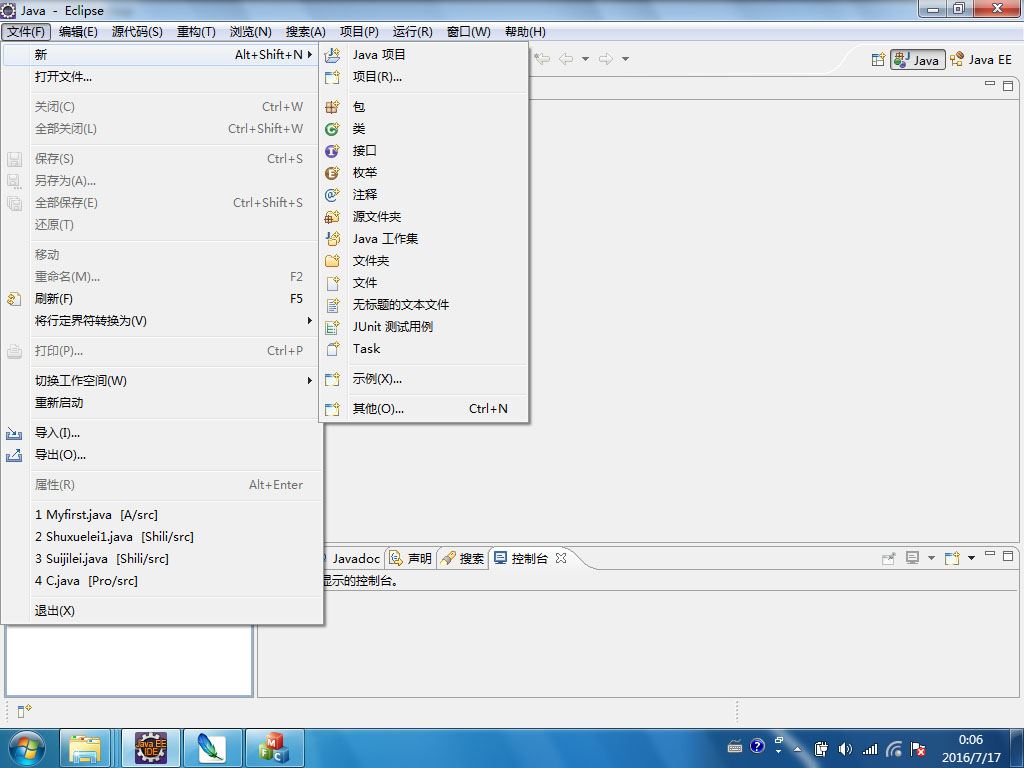Show hidden system tray icons
The width and height of the screenshot is (1024, 768).
coord(797,749)
